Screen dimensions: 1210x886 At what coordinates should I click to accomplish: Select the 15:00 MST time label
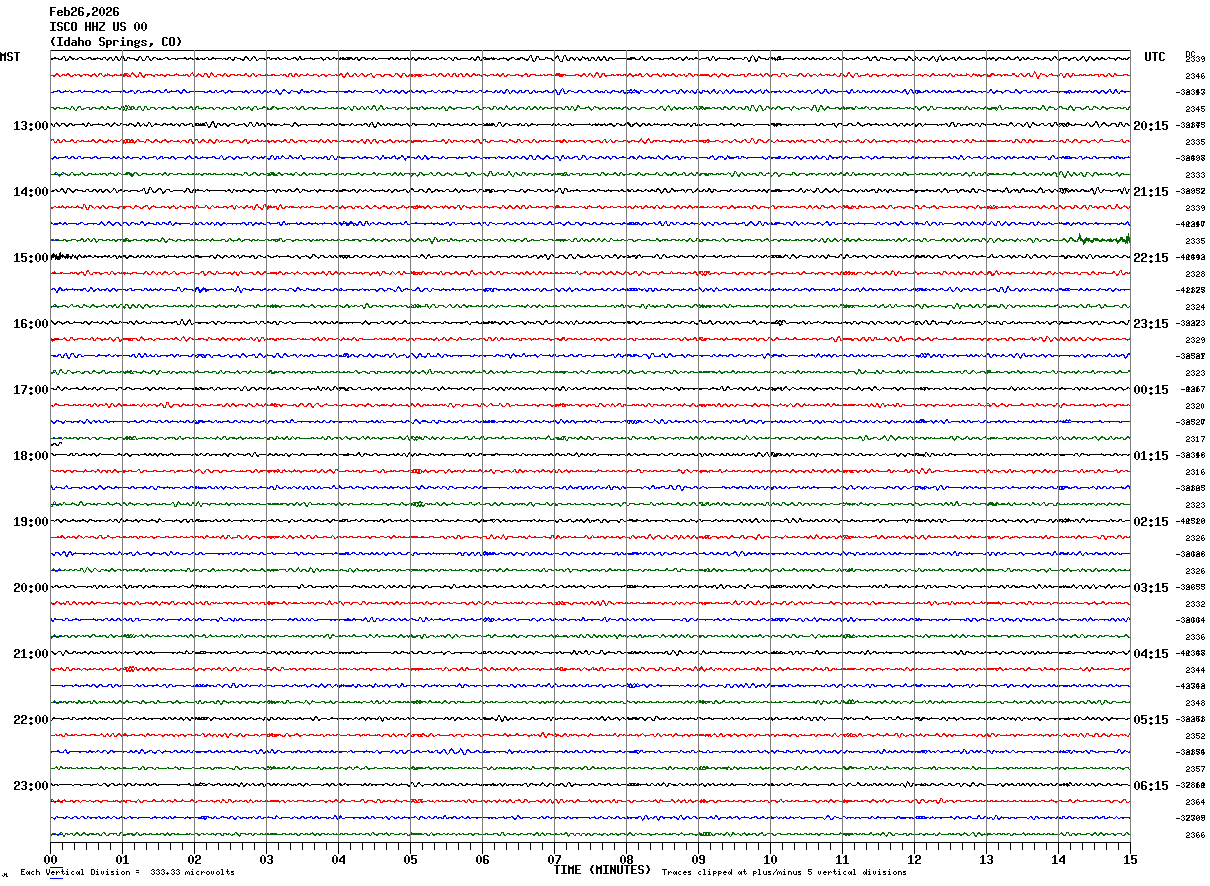tap(30, 258)
